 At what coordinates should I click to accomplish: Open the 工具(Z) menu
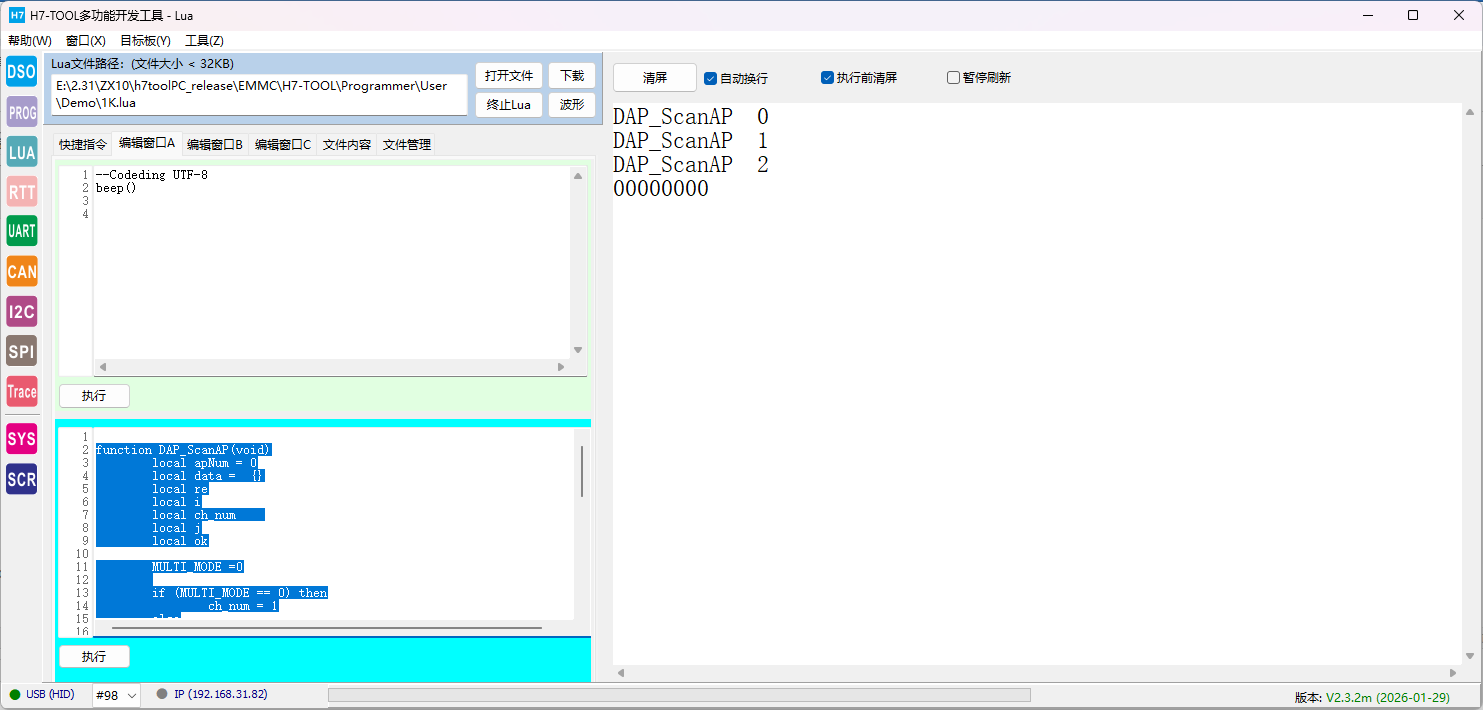204,41
